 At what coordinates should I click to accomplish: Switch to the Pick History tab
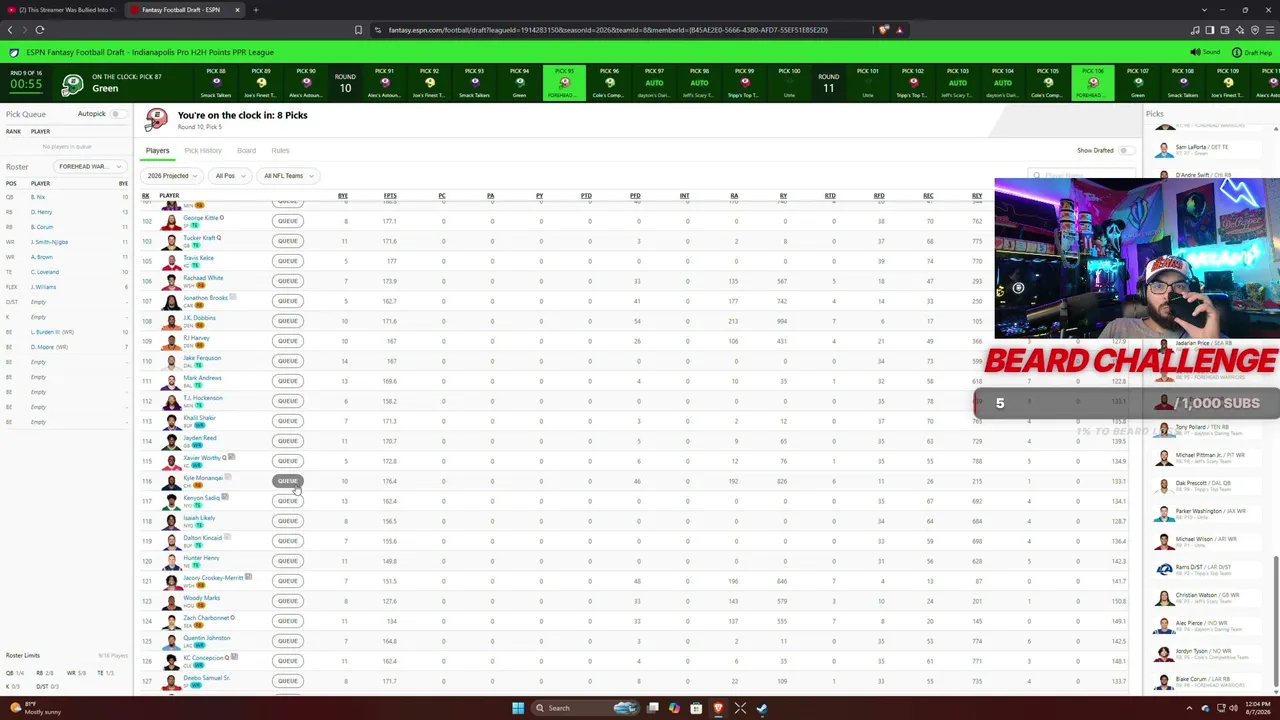(203, 151)
